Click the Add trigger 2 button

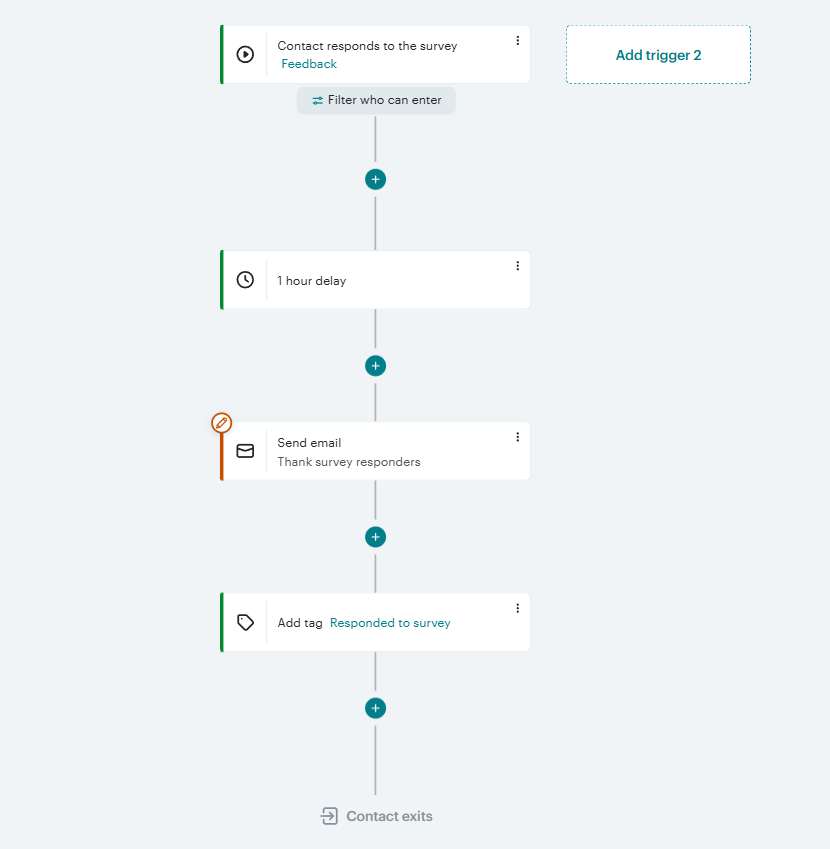click(x=657, y=55)
